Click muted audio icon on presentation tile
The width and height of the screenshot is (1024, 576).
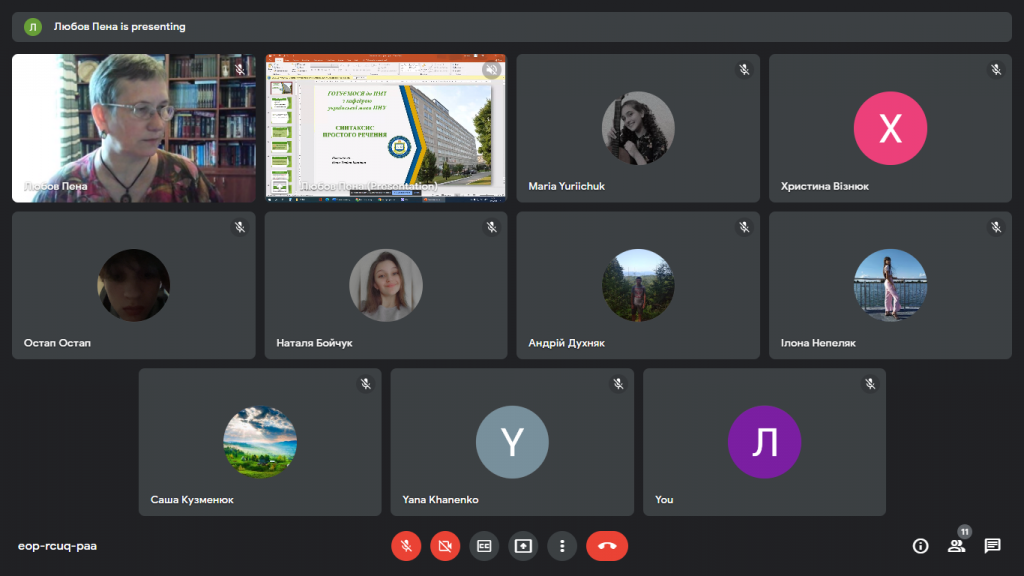[x=492, y=70]
